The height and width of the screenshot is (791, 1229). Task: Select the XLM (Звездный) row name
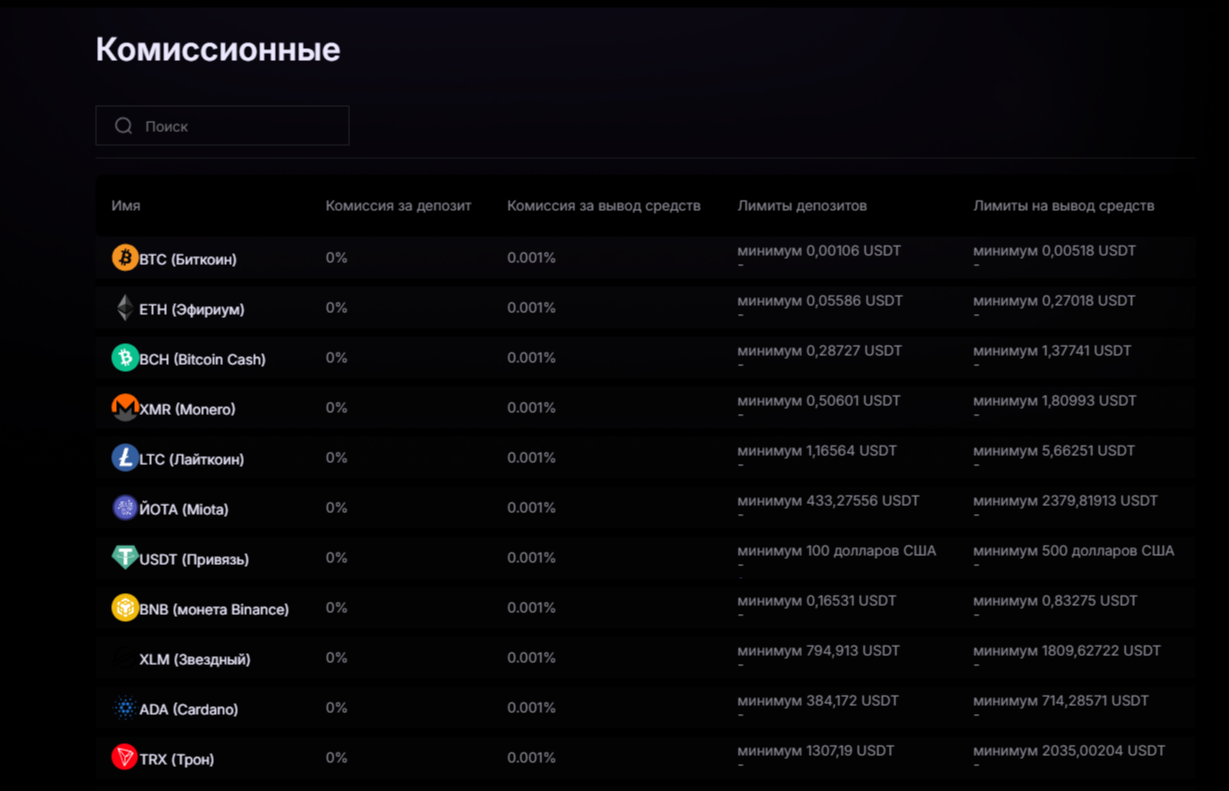[195, 659]
